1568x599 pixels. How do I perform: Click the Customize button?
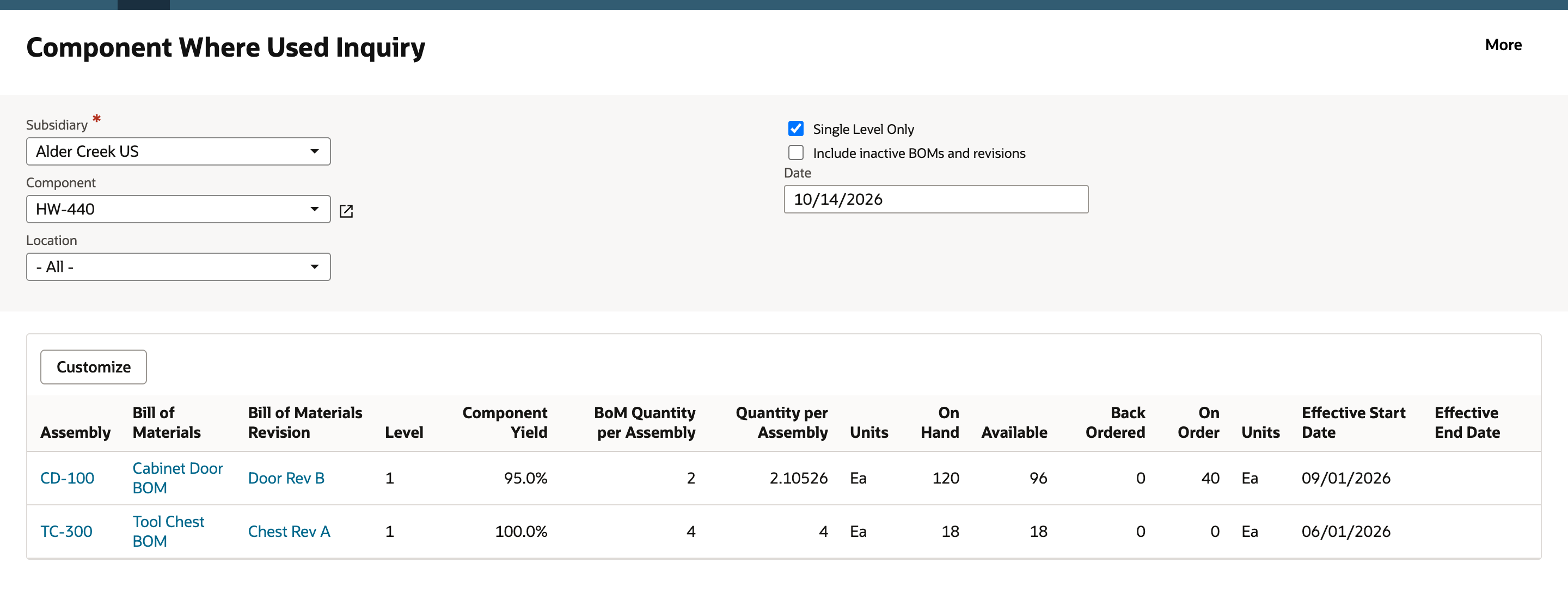click(x=93, y=366)
